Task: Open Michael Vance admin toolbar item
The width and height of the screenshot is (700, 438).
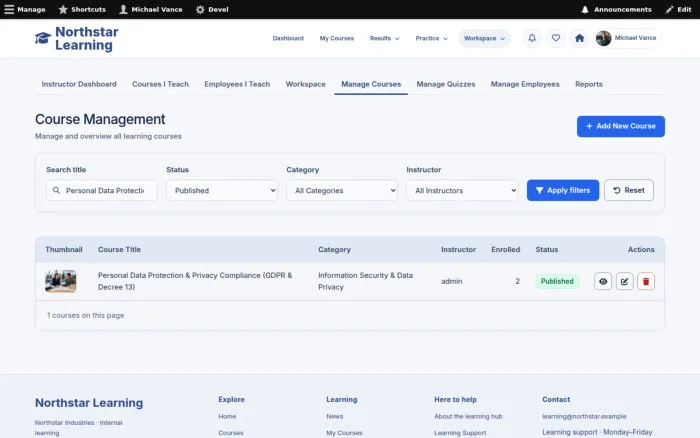Action: [151, 9]
